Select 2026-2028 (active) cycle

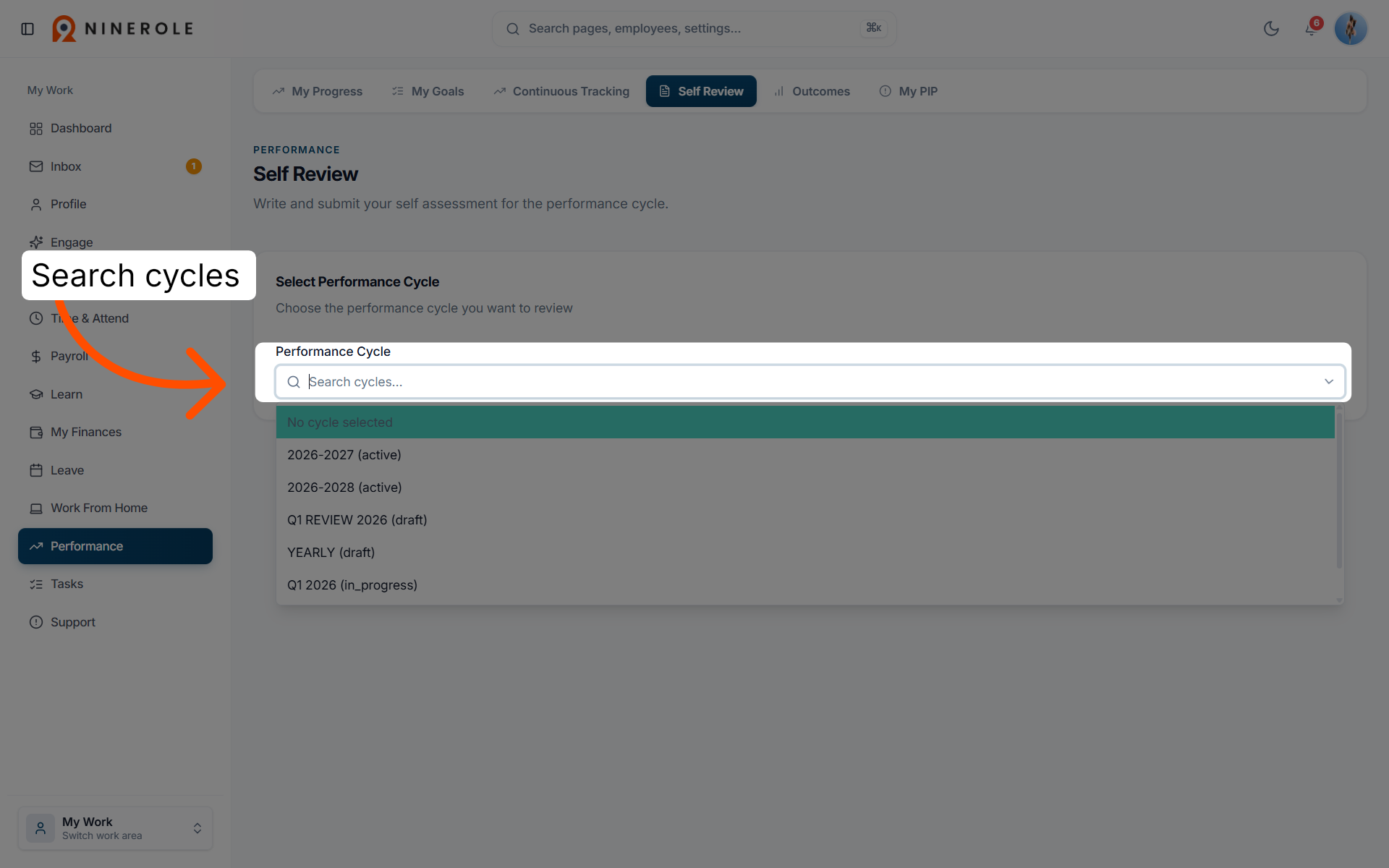coord(805,488)
